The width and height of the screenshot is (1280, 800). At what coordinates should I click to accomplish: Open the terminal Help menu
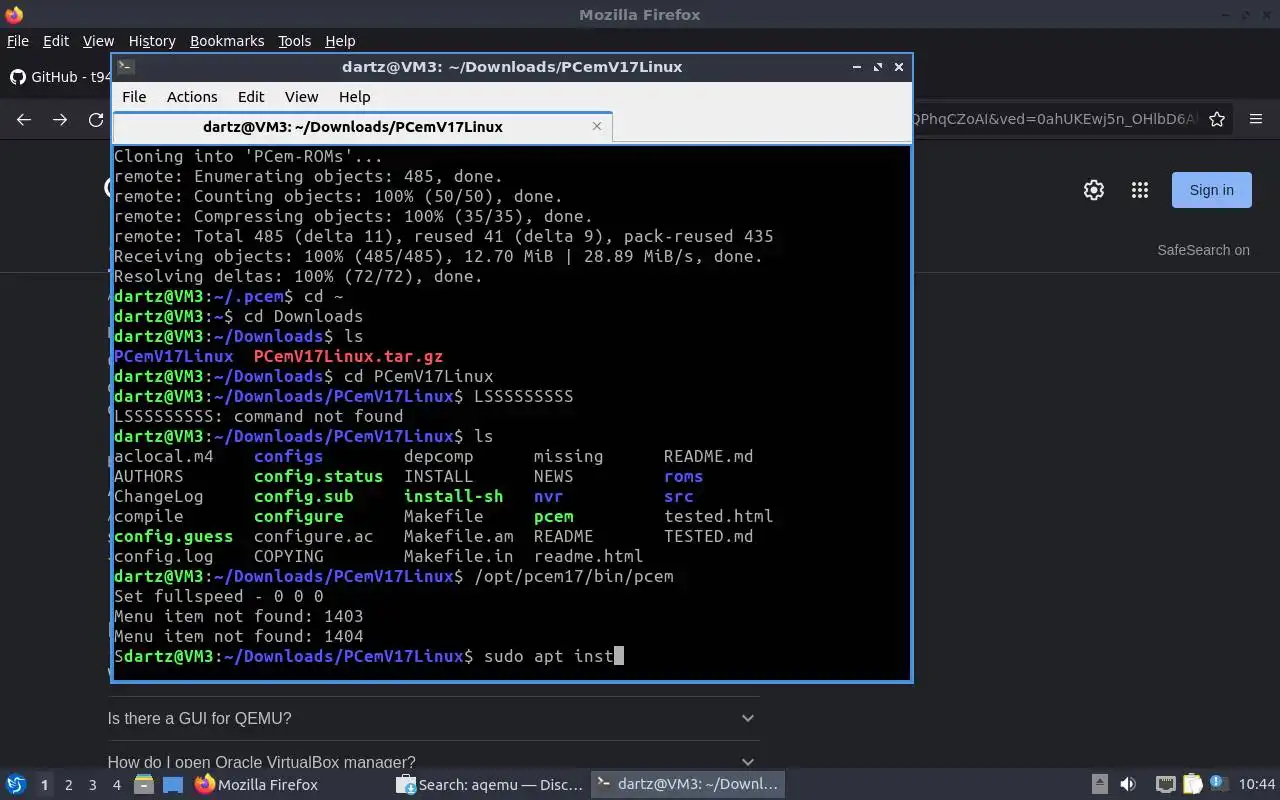[x=354, y=97]
